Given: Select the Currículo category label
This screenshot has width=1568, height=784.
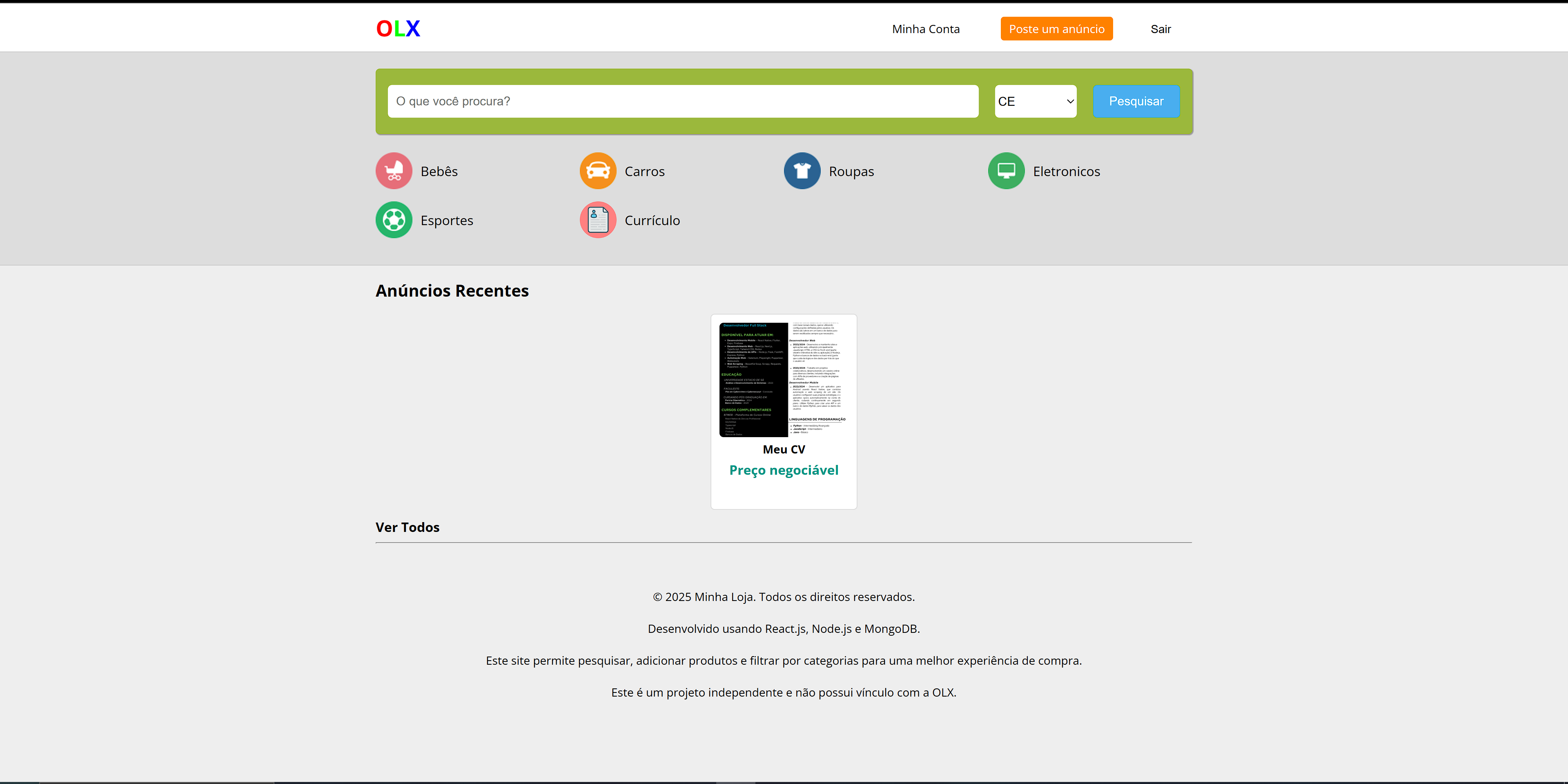Looking at the screenshot, I should click(652, 221).
